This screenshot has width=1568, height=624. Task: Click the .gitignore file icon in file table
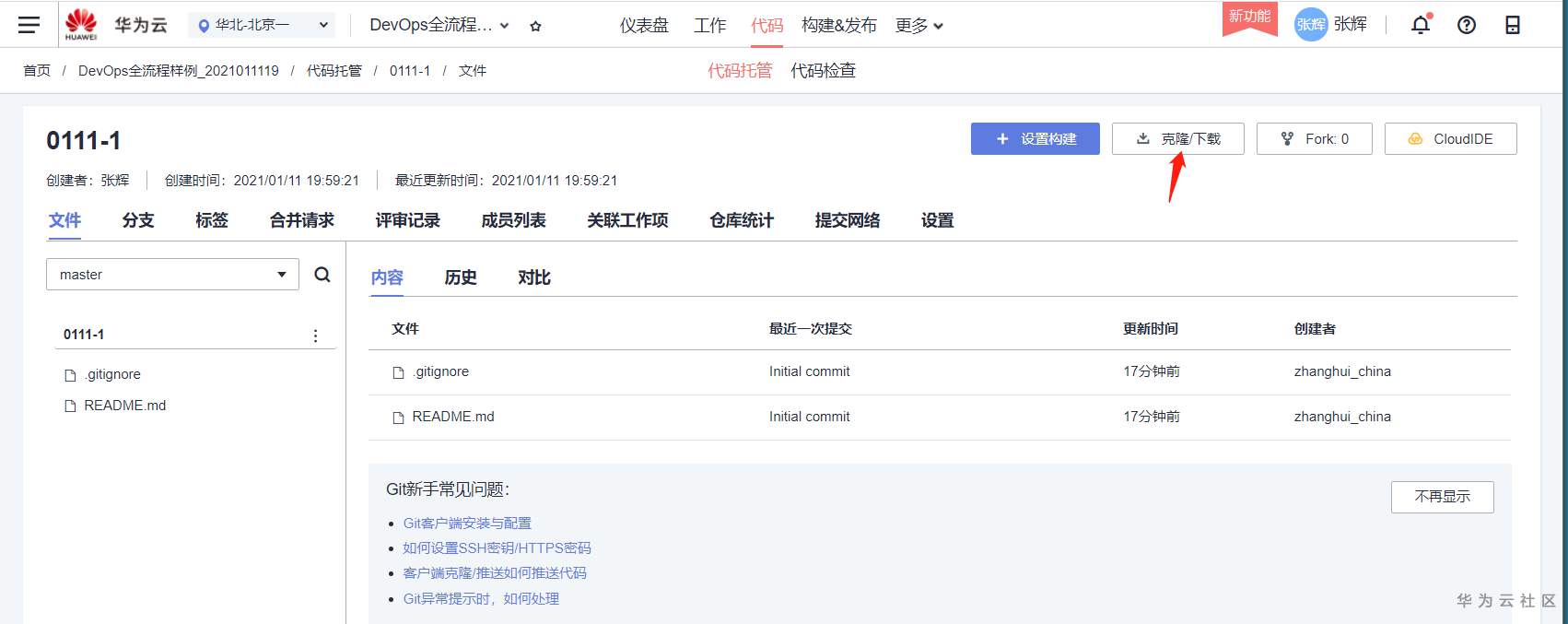click(399, 372)
